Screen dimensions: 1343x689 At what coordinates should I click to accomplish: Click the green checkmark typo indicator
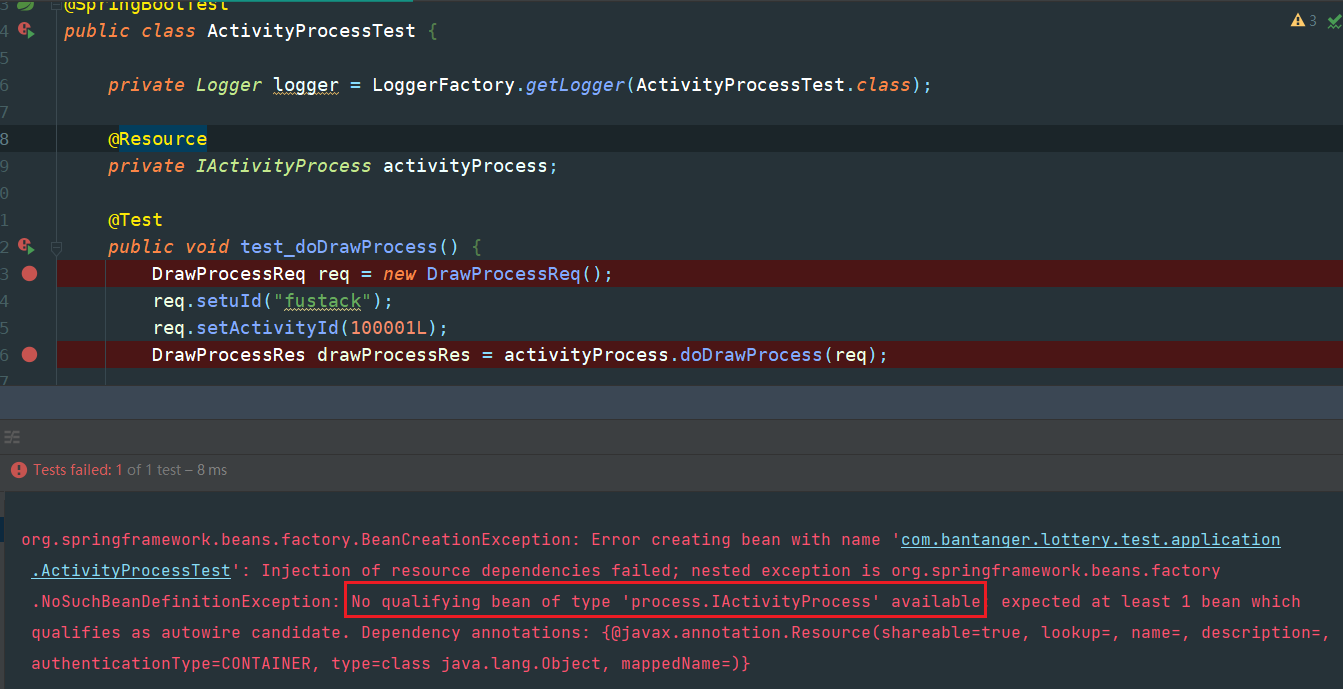click(x=1333, y=20)
